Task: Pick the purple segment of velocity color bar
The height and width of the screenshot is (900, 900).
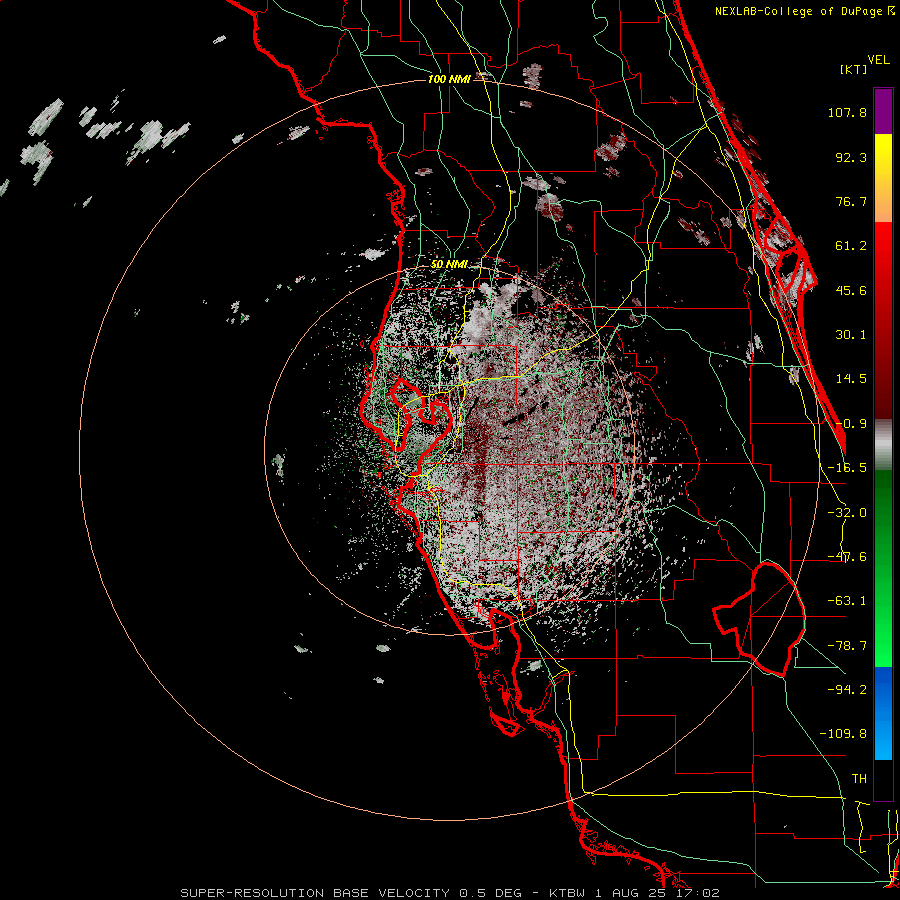Action: pyautogui.click(x=883, y=111)
